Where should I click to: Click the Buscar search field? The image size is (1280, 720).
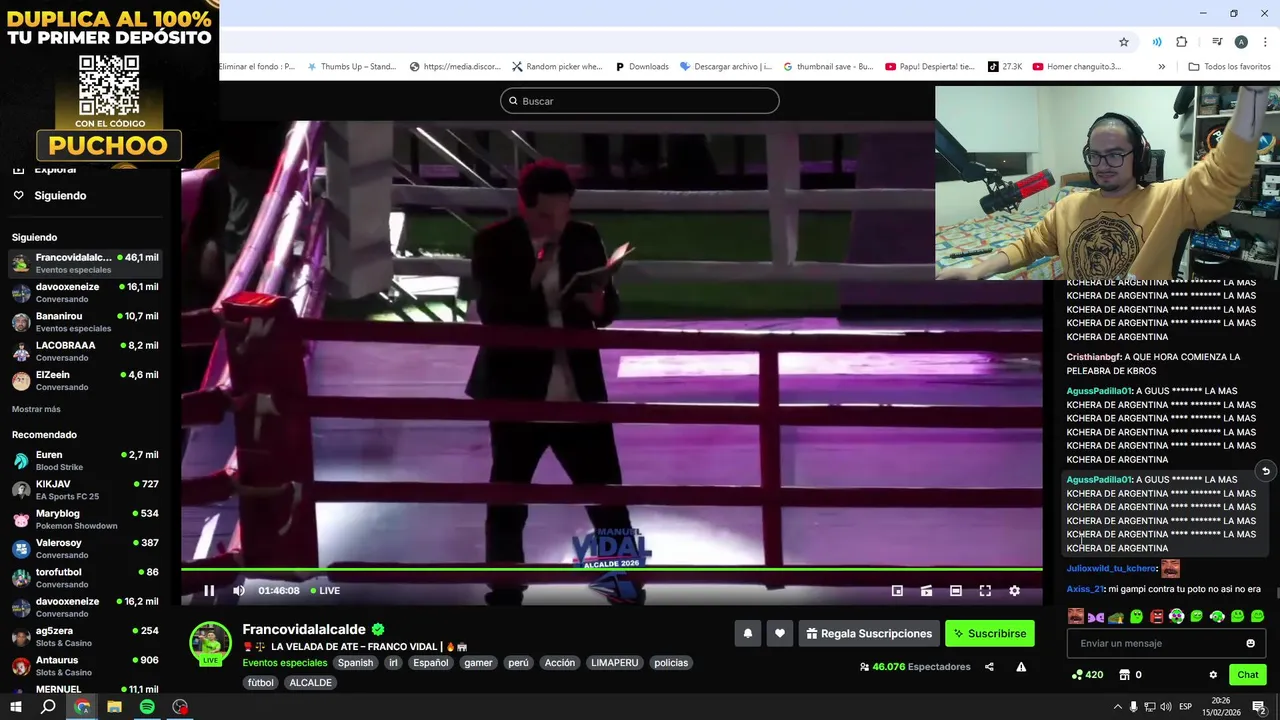640,101
